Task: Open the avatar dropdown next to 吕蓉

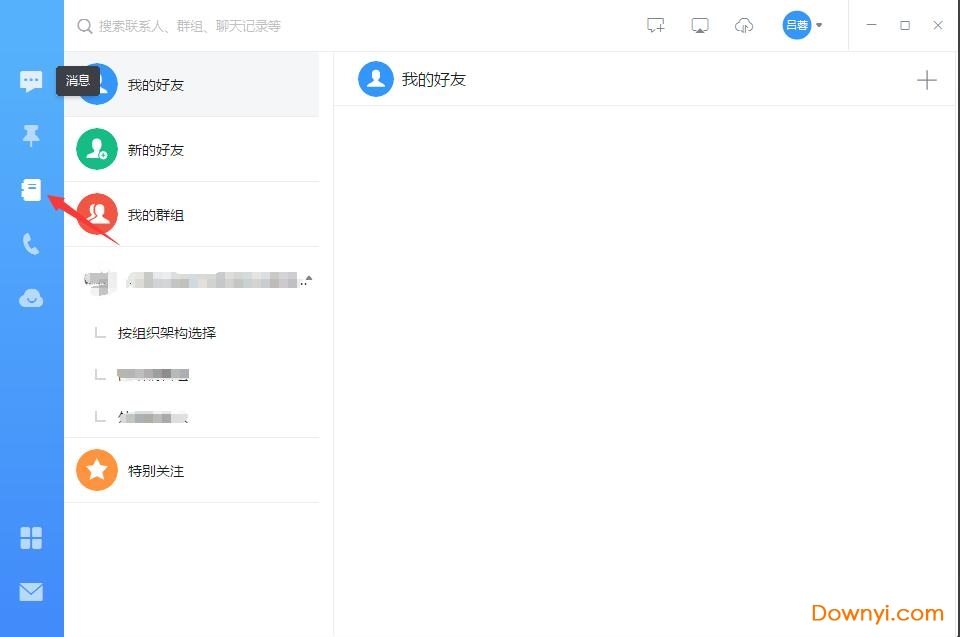Action: (820, 25)
